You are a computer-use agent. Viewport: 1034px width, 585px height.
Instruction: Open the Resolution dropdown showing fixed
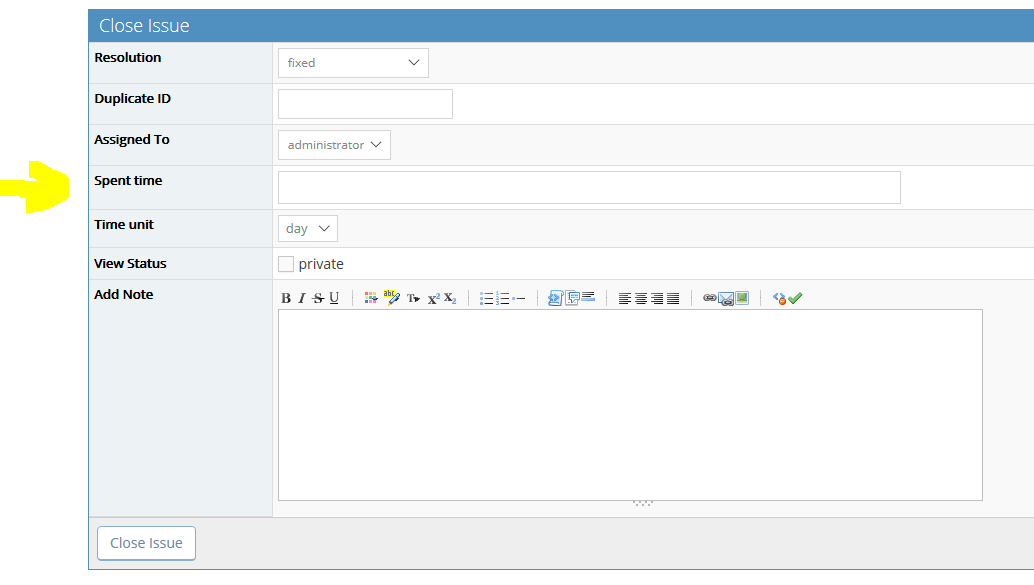point(353,63)
